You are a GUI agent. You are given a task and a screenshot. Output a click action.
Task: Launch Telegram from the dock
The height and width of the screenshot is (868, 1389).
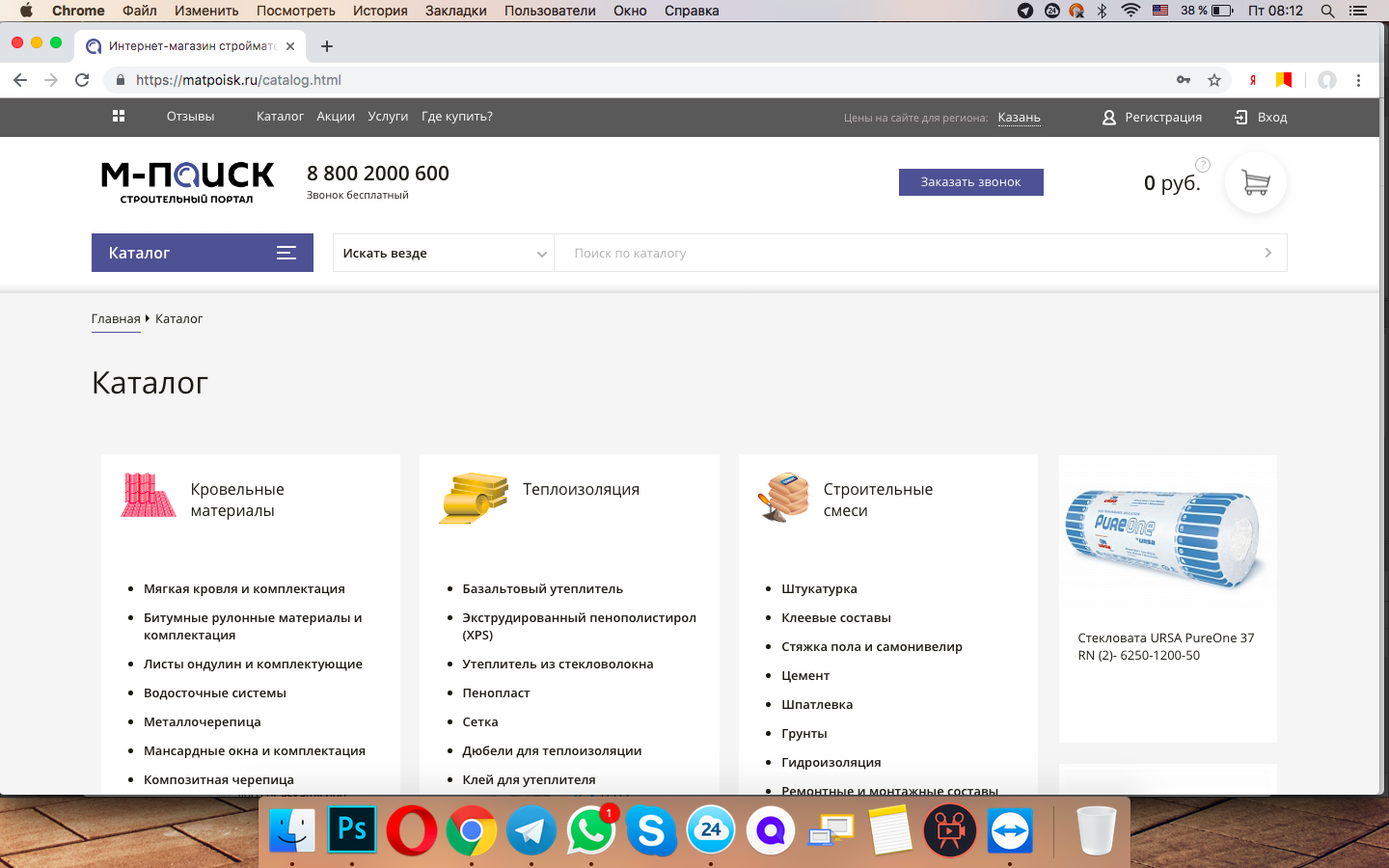pos(531,829)
